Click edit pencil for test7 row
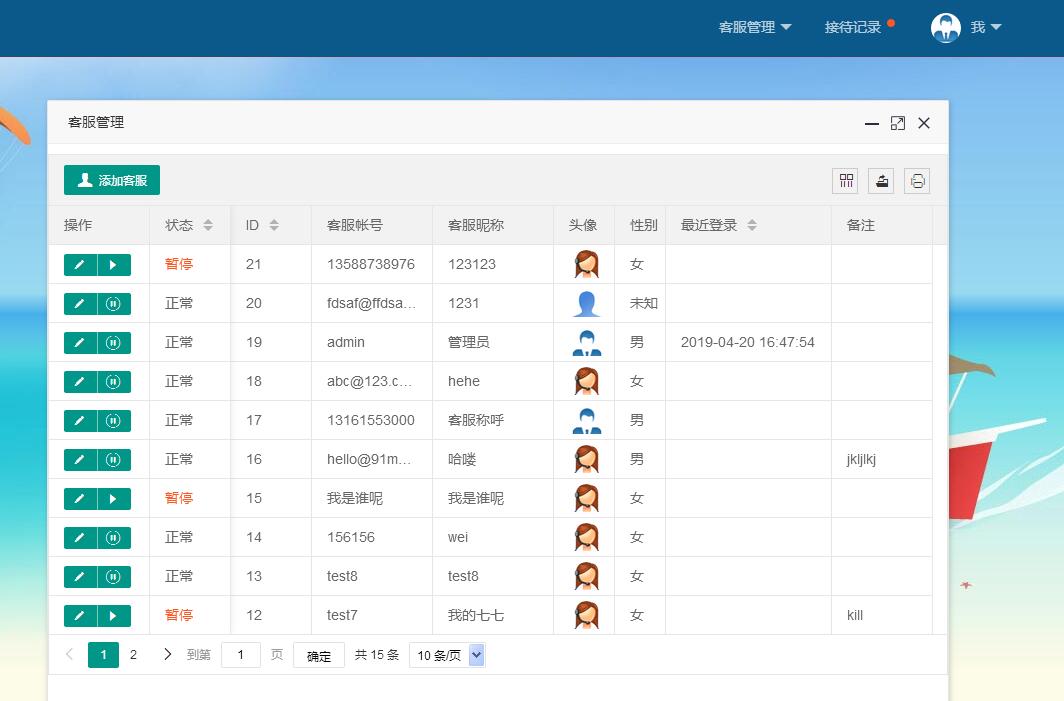 [80, 616]
